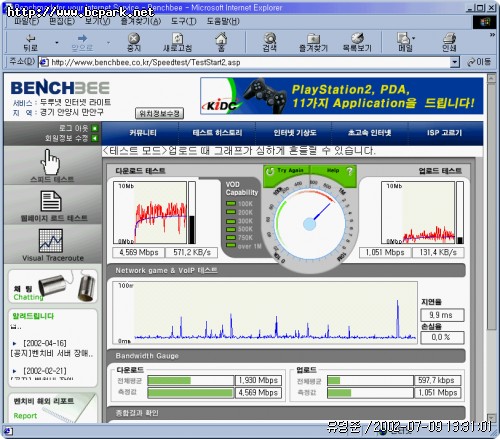This screenshot has height=439, width=500.
Task: Click the Mail (메일) toolbar icon
Action: coord(403,38)
